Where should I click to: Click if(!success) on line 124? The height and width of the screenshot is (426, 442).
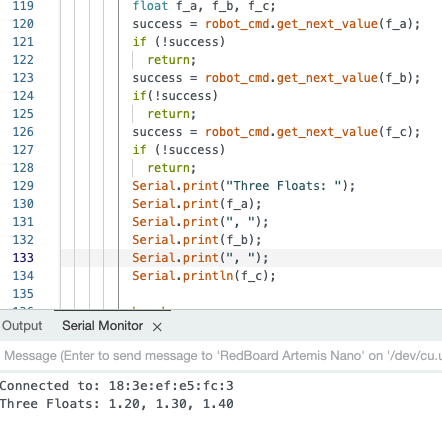tap(175, 96)
